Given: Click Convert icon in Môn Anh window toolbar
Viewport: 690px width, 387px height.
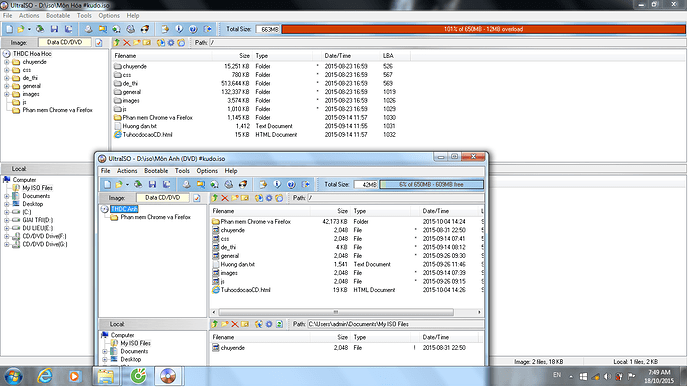Looking at the screenshot, I should click(x=201, y=184).
